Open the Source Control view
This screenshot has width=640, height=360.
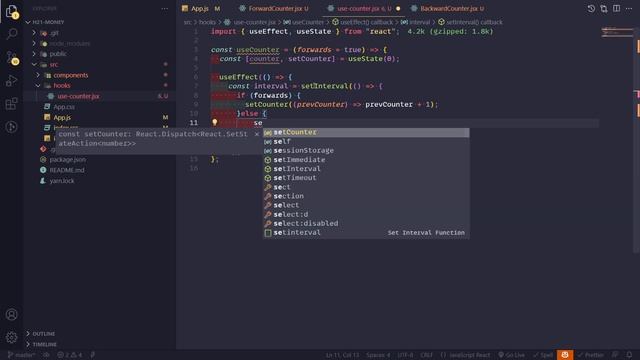pos(11,58)
